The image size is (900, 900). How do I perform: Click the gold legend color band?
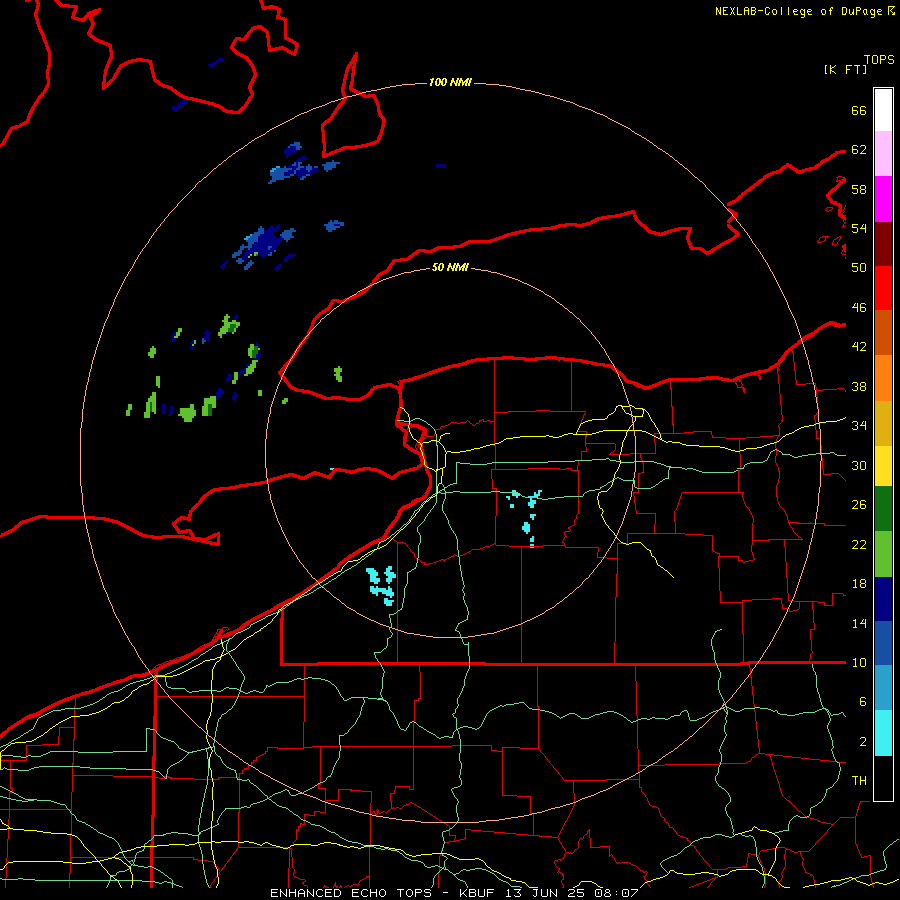click(883, 423)
